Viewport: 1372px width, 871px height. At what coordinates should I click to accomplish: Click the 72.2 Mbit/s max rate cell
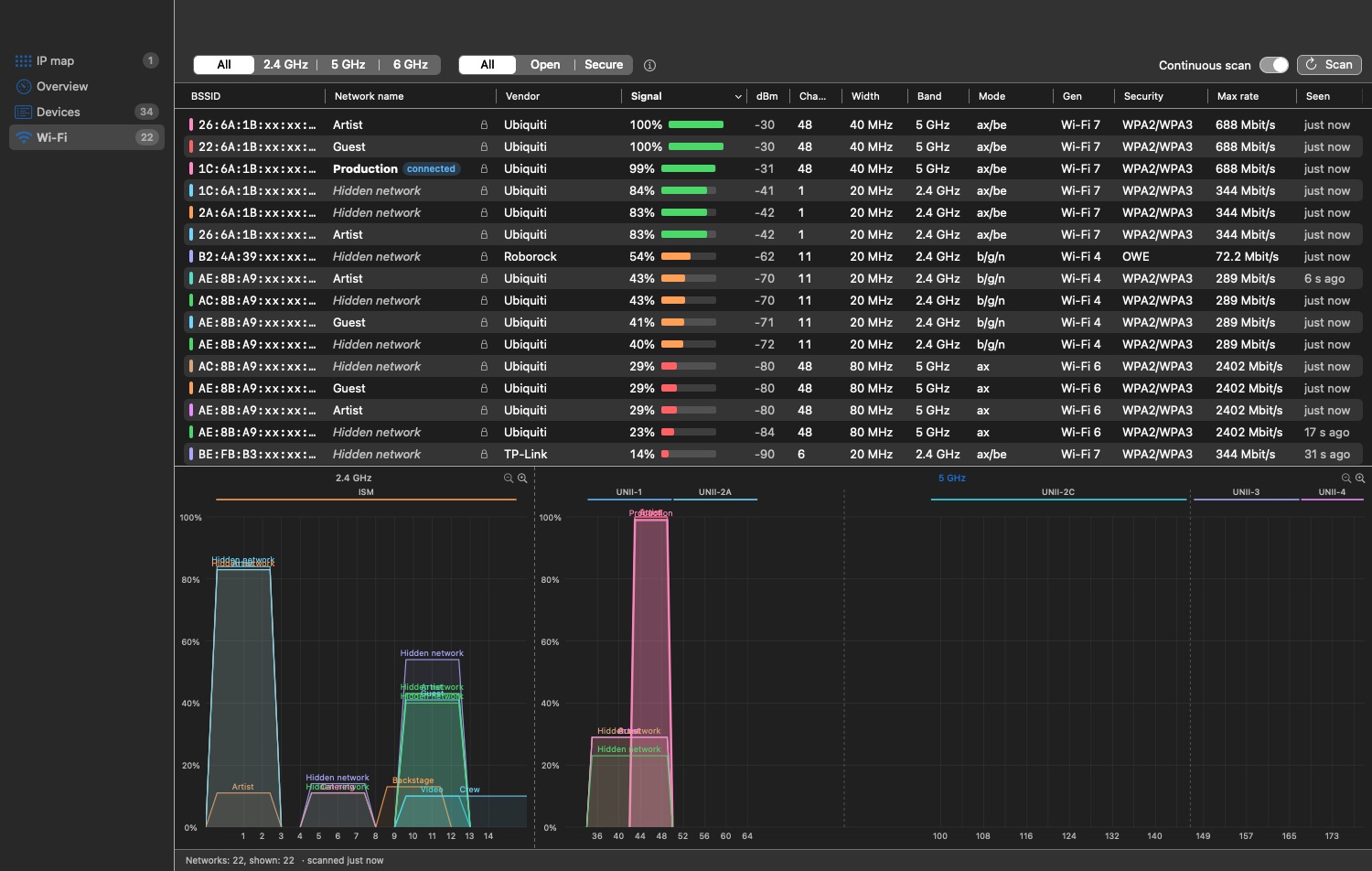1247,256
